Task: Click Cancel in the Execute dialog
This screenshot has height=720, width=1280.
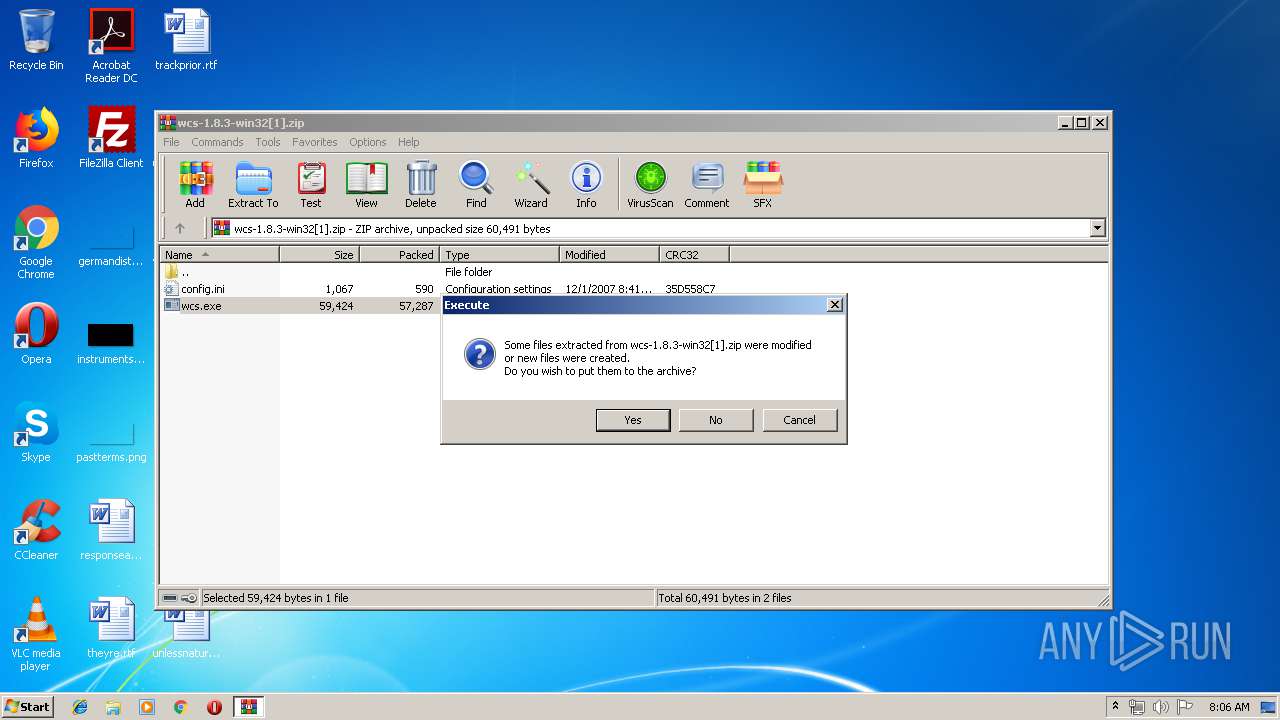Action: point(799,420)
